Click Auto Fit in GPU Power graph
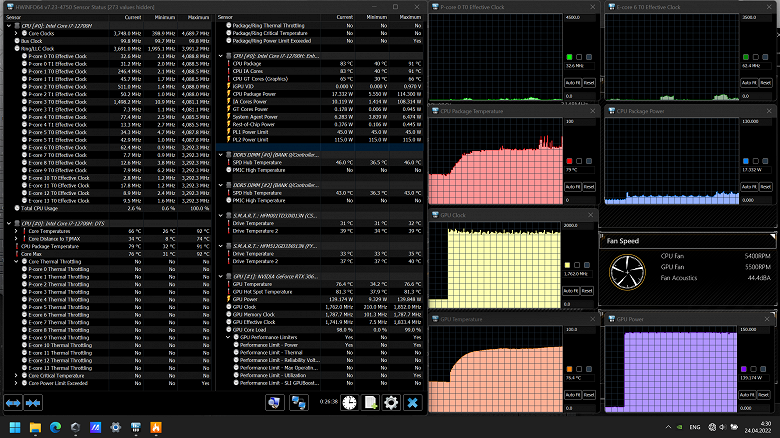Screen dimensions: 780x438 coord(747,395)
